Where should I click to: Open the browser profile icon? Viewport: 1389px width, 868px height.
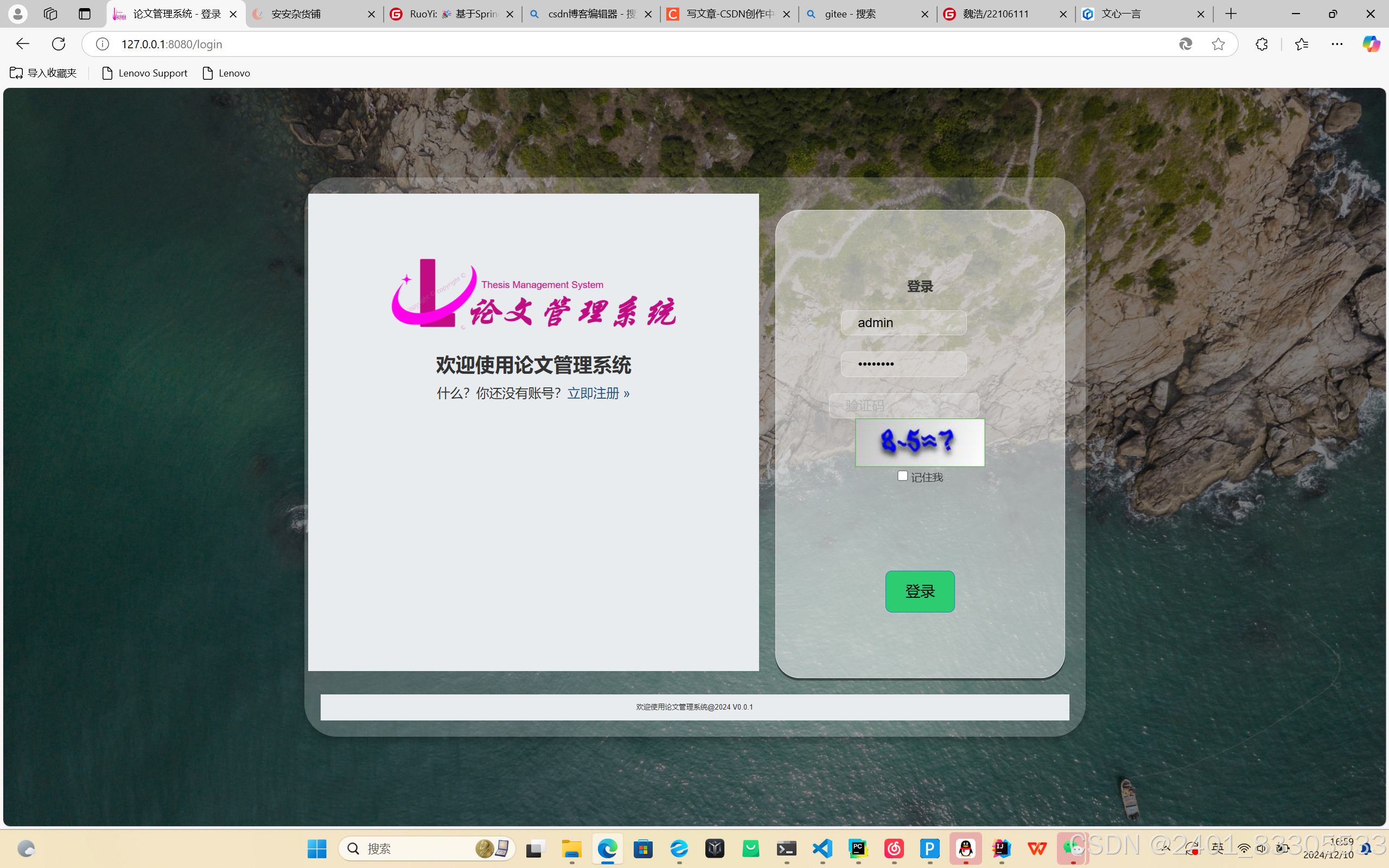click(x=18, y=14)
